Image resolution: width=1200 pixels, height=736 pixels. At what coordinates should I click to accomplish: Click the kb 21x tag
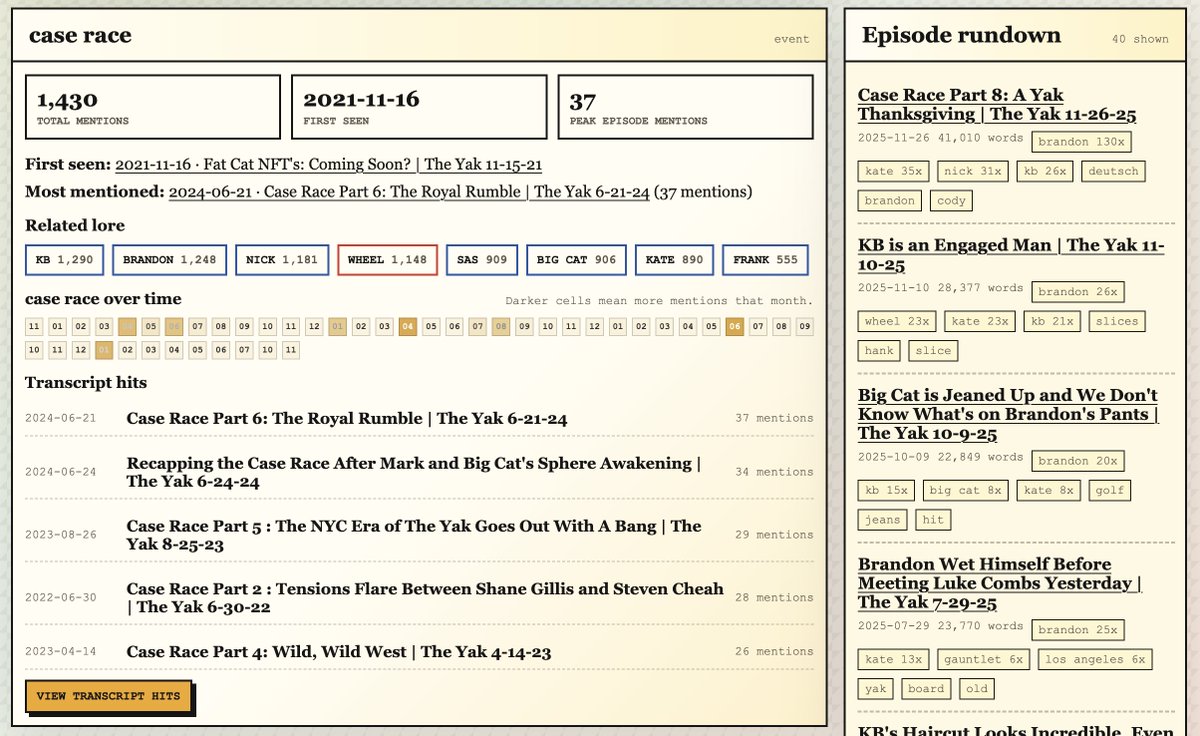pyautogui.click(x=1051, y=321)
